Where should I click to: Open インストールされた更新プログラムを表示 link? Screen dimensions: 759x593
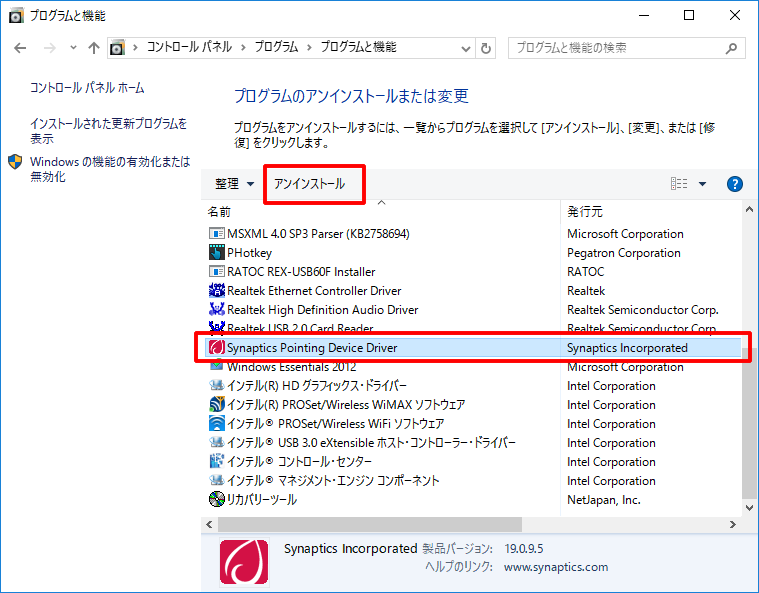[108, 131]
